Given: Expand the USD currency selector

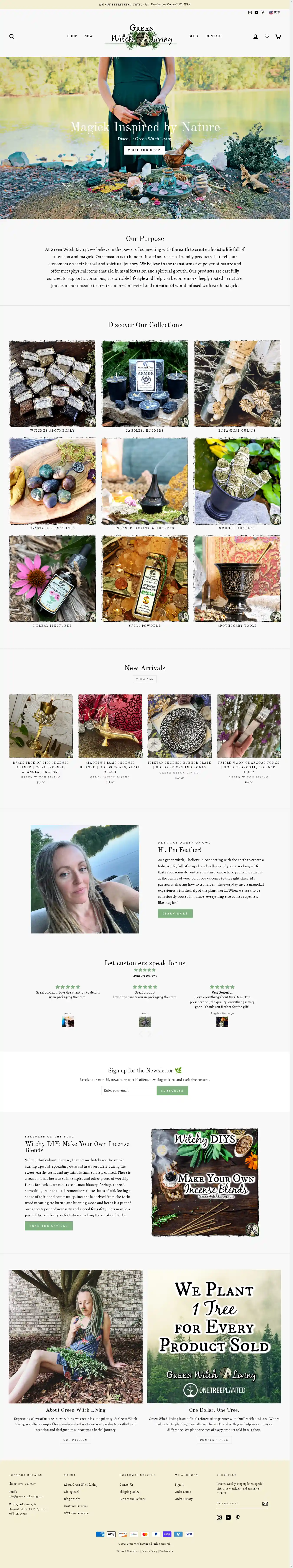Looking at the screenshot, I should tap(275, 12).
